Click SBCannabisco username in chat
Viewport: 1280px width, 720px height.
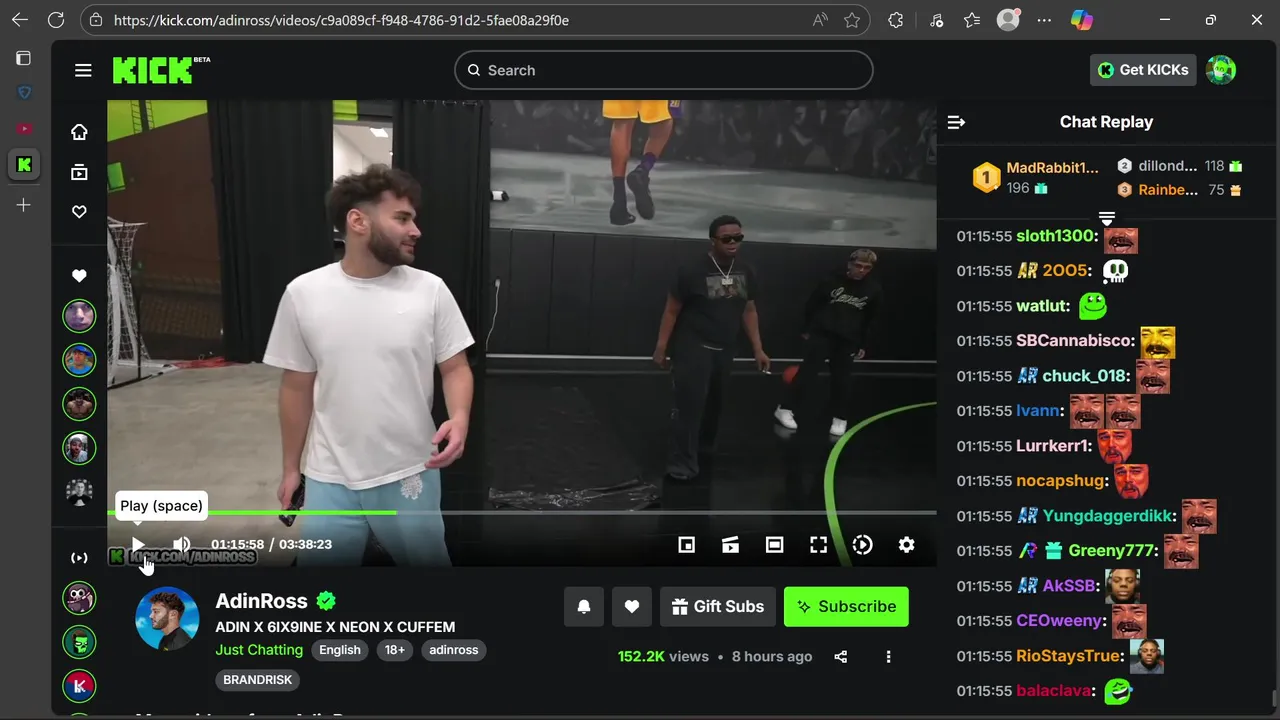(x=1076, y=341)
